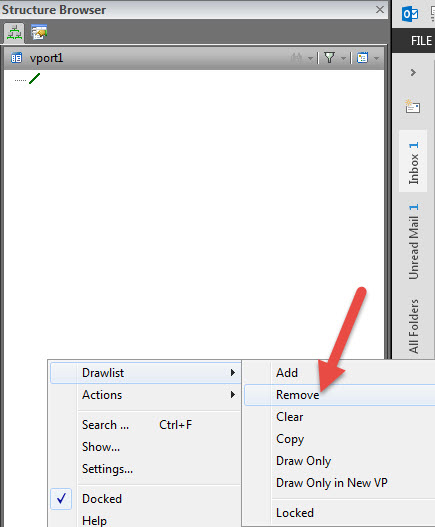Select Draw Only in the submenu

[340, 461]
